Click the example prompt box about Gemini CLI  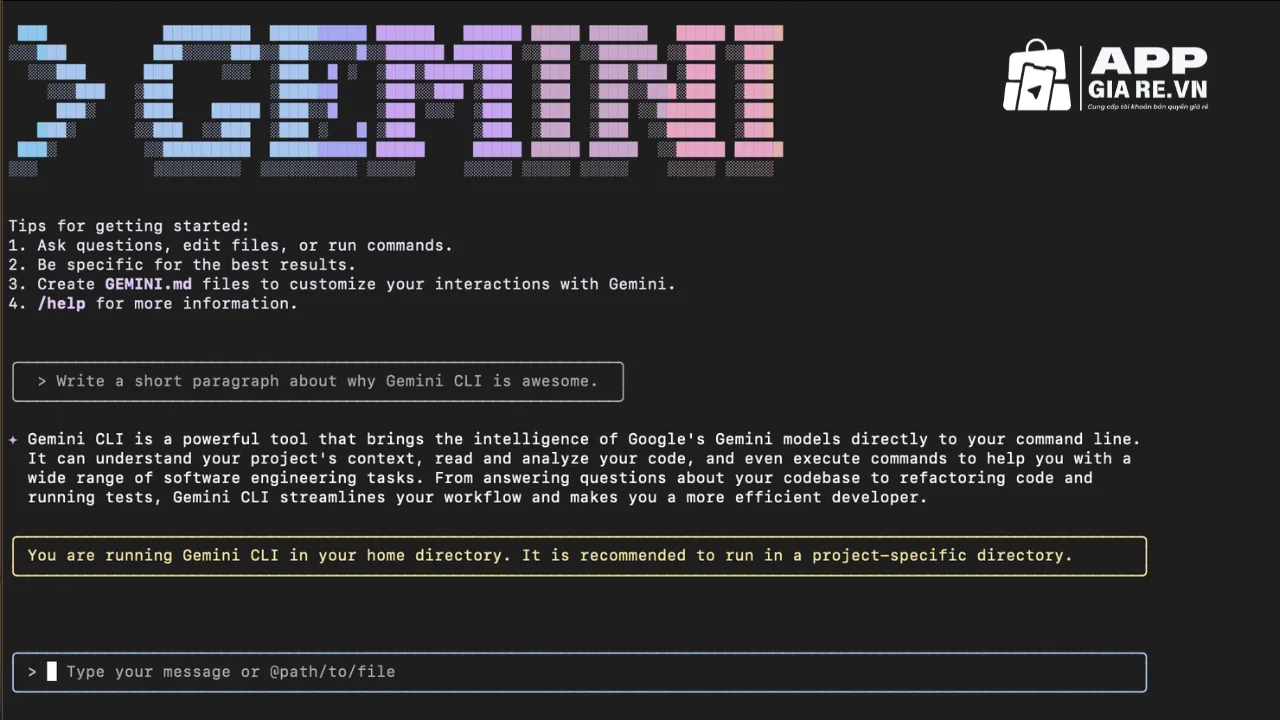tap(317, 381)
